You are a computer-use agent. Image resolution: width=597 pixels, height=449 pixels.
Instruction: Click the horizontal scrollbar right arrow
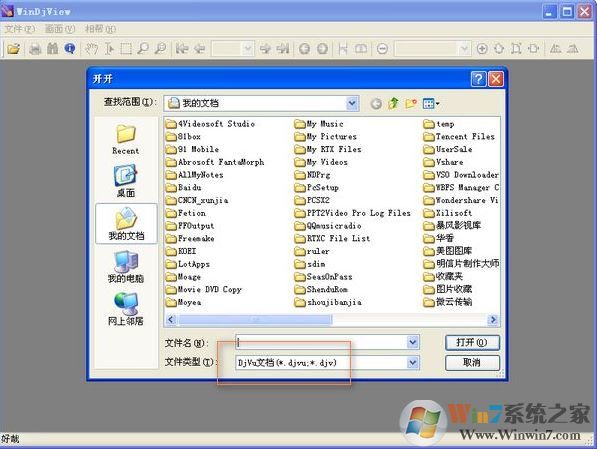click(493, 320)
